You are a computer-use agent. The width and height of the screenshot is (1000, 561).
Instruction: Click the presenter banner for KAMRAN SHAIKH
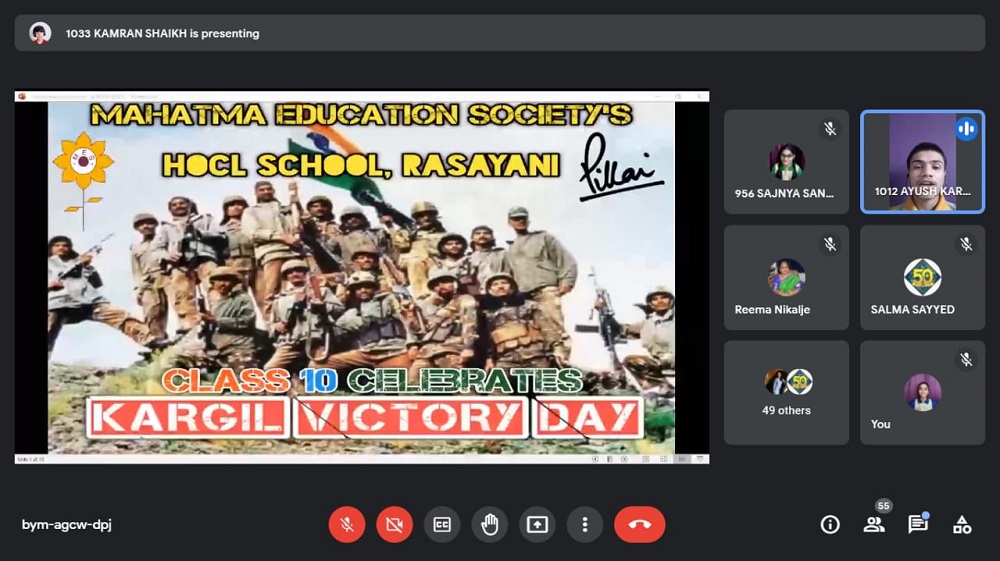[500, 33]
